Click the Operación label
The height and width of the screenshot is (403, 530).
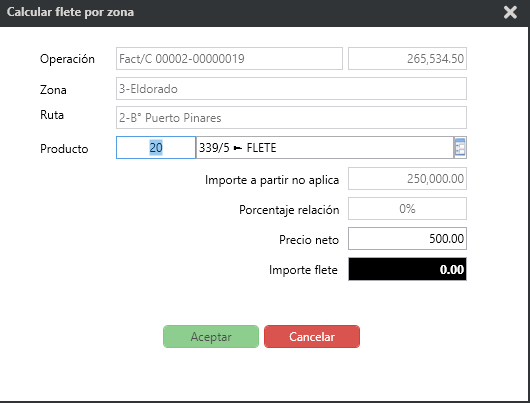[67, 59]
